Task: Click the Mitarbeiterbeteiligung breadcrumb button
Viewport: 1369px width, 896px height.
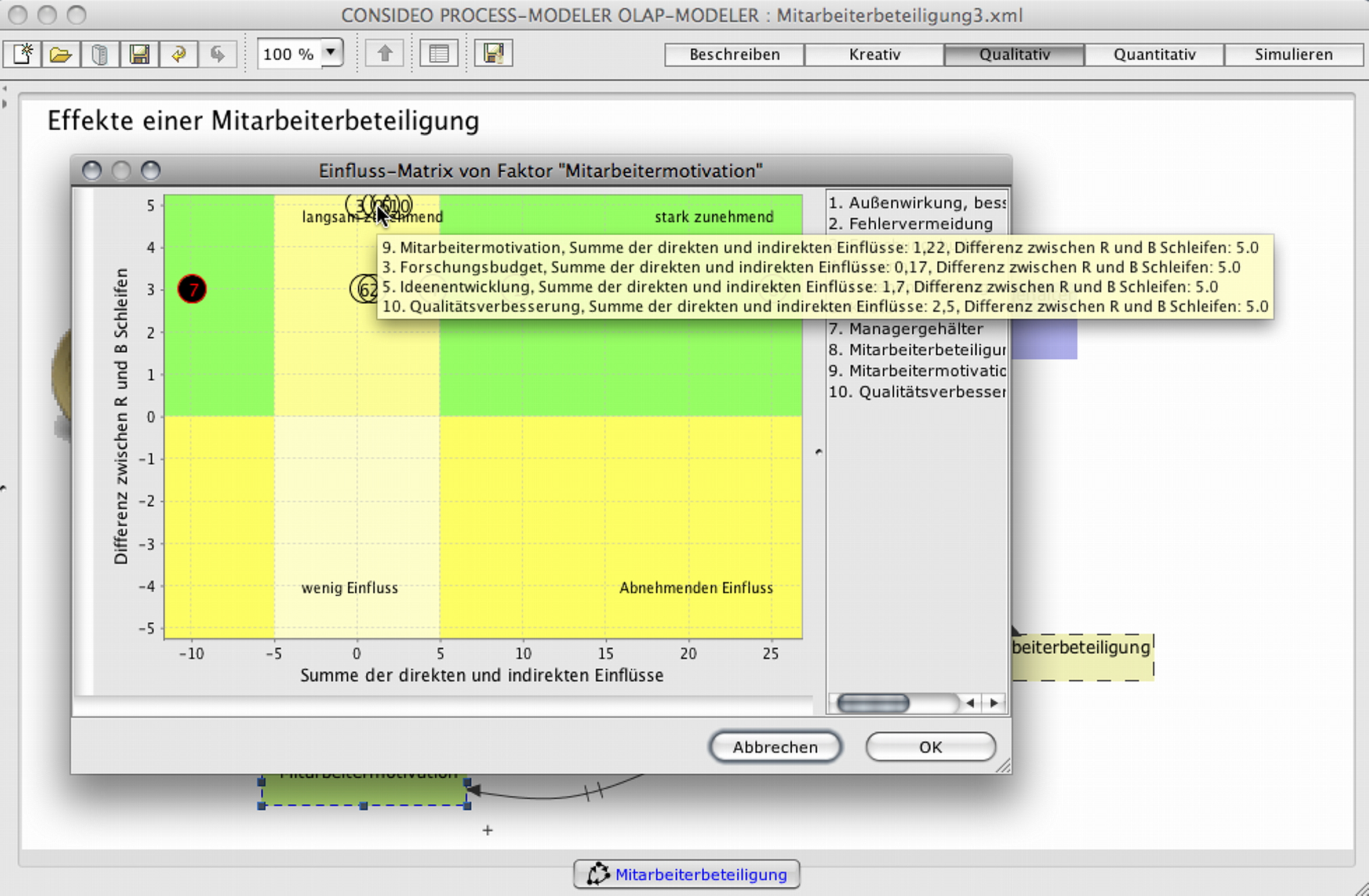Action: (x=687, y=874)
